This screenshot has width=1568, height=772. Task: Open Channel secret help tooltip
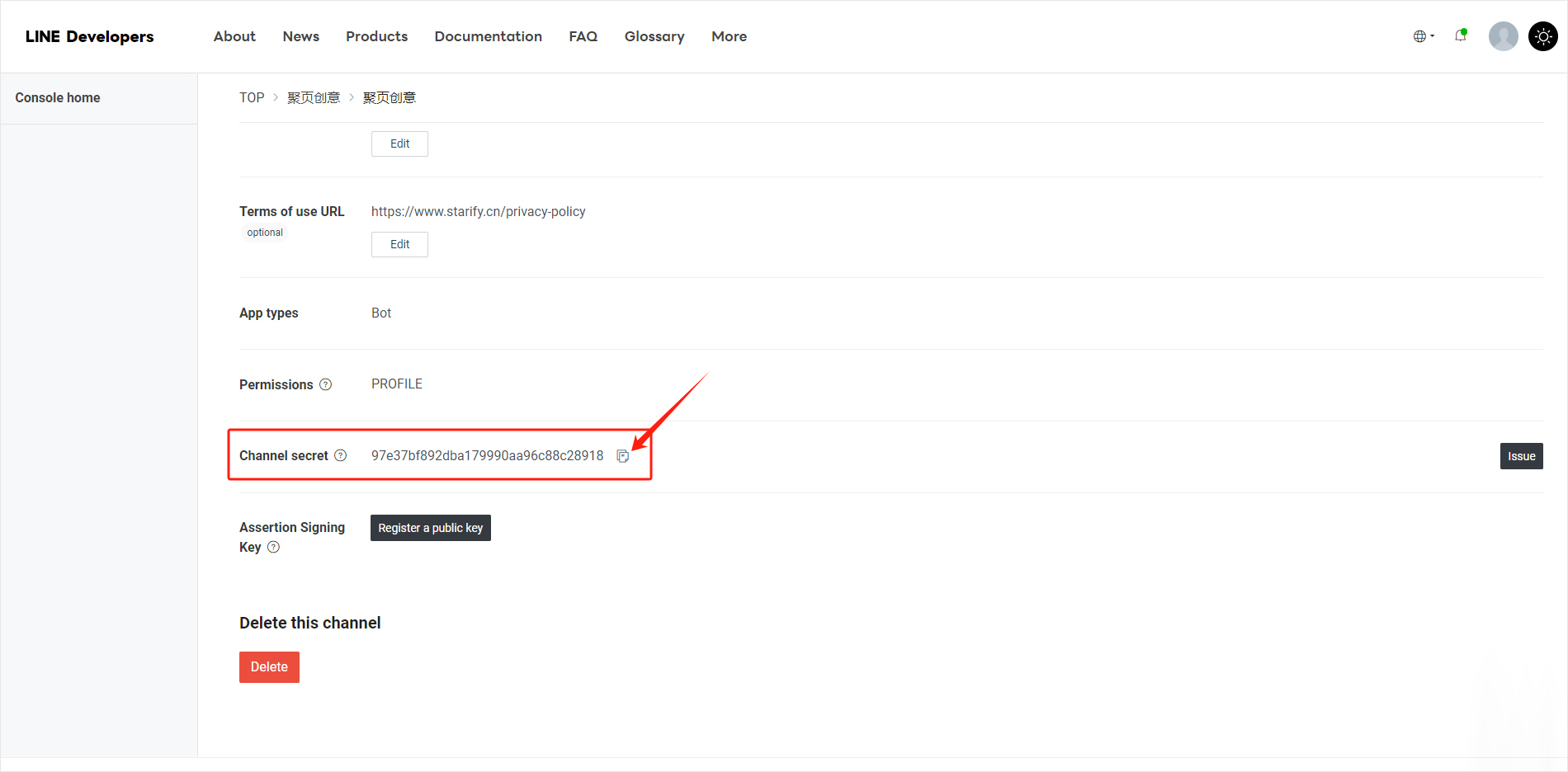pos(341,455)
